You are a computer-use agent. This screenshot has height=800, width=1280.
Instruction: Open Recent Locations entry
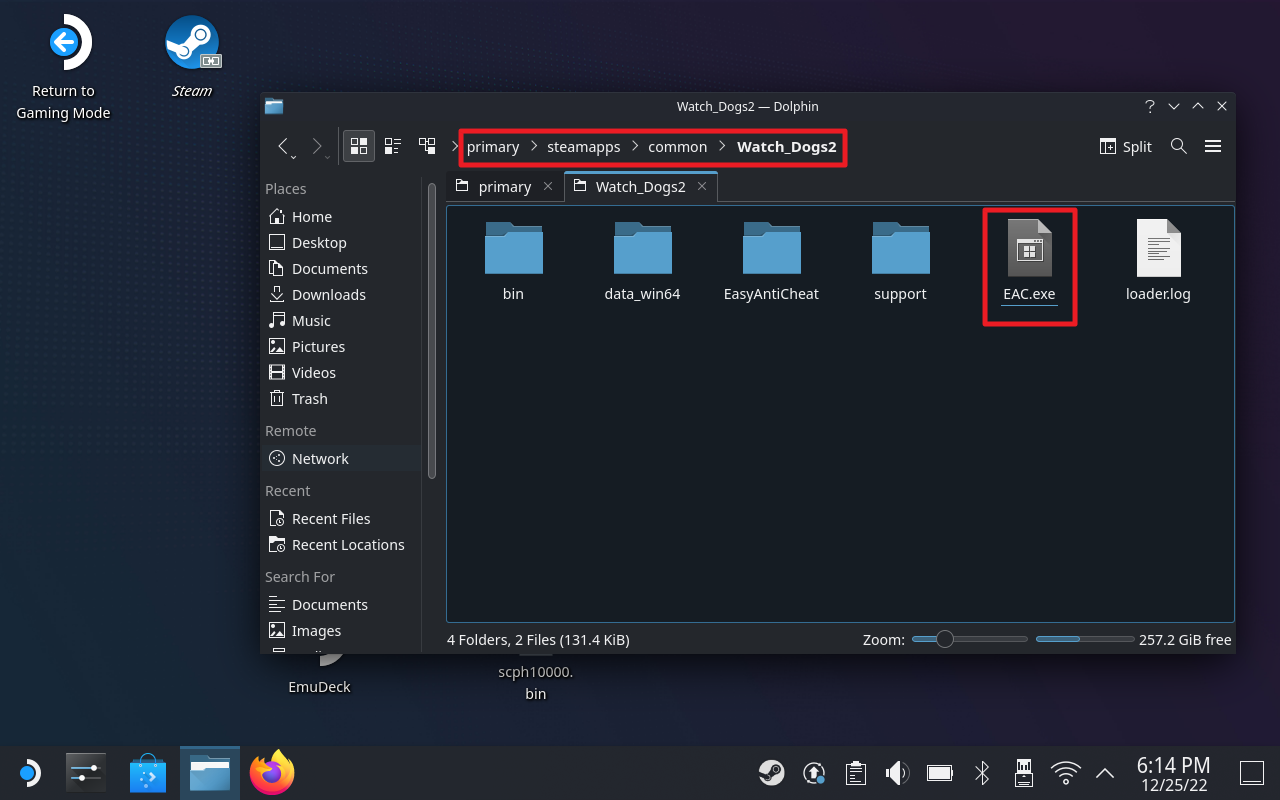[x=341, y=545]
